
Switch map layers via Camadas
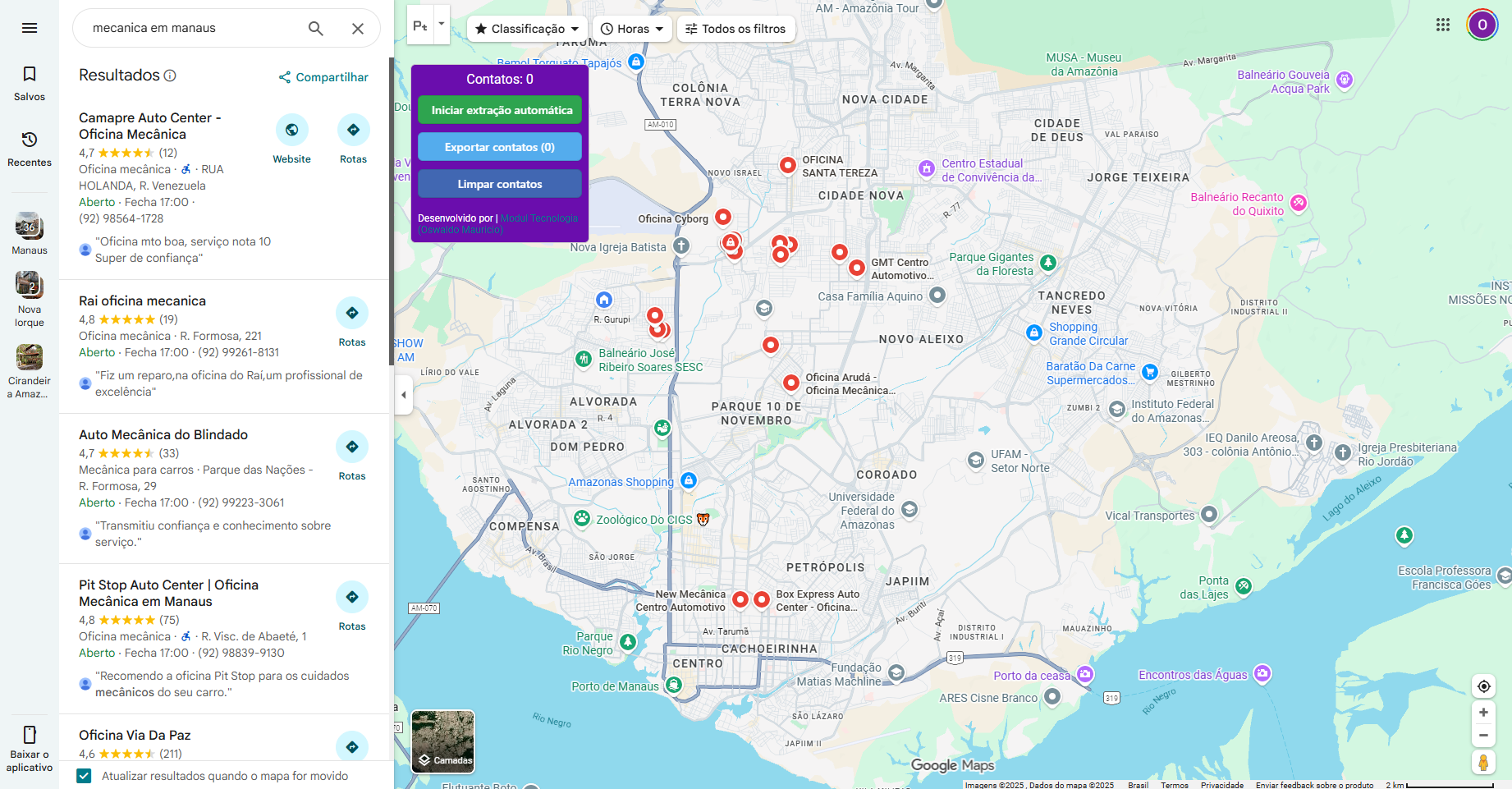(443, 741)
